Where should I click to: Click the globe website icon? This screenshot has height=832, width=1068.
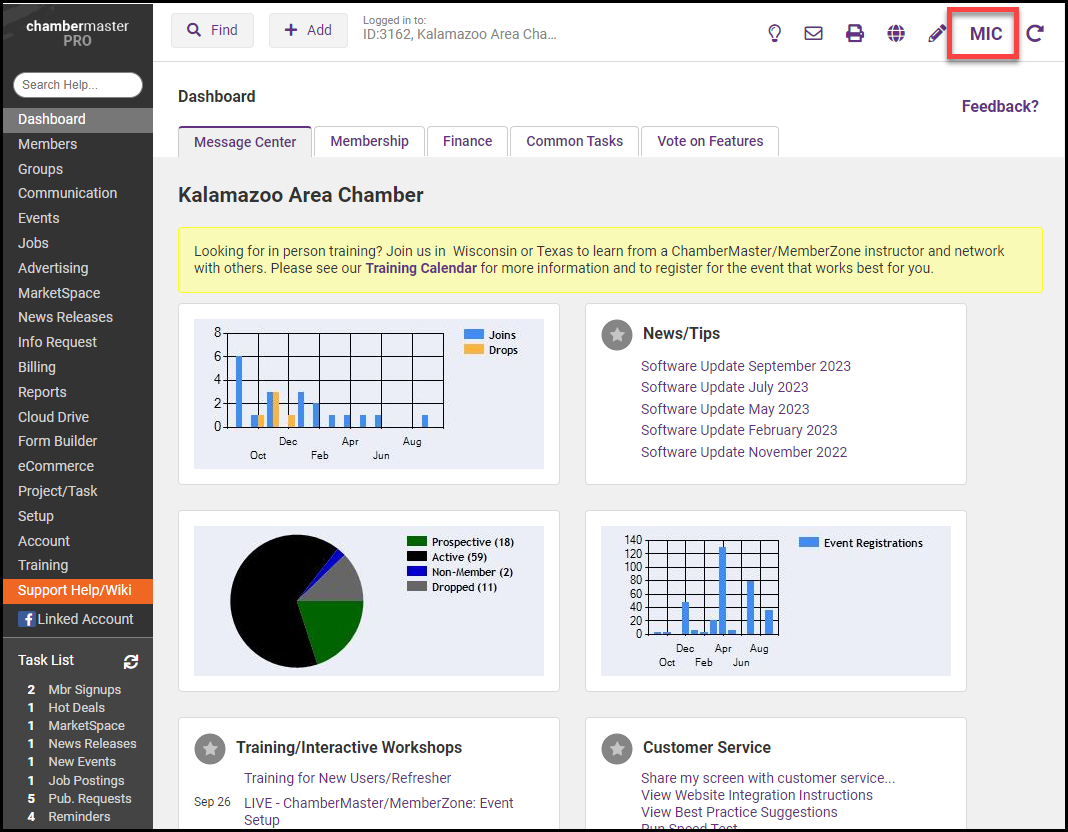(896, 33)
